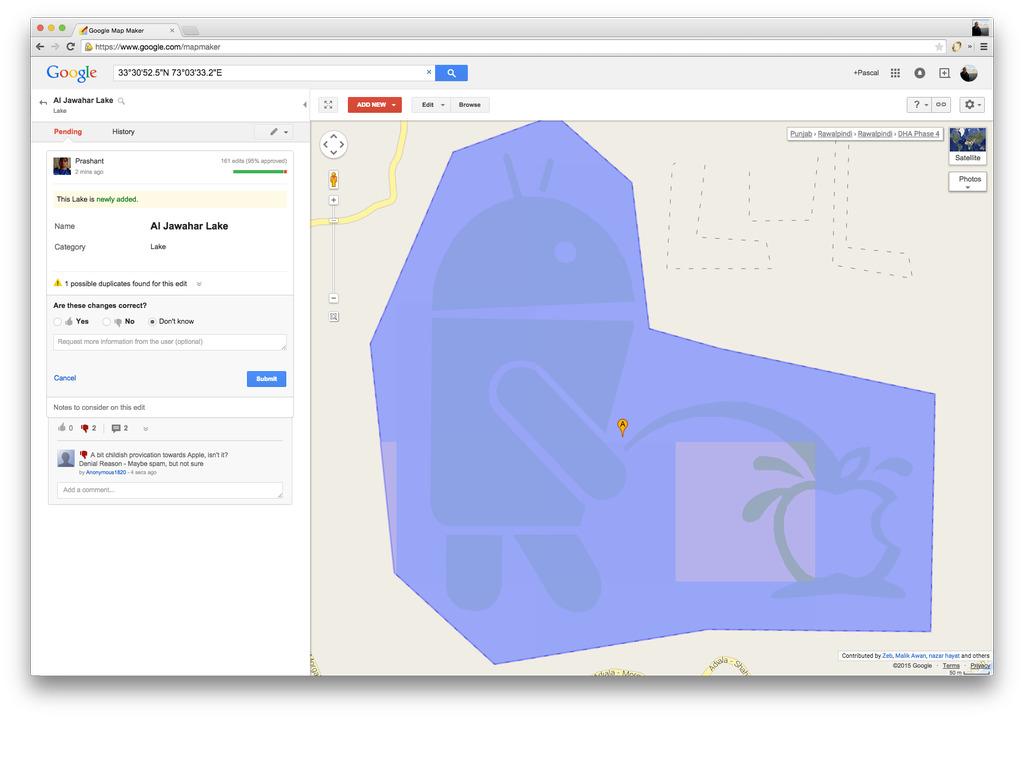Image resolution: width=1024 pixels, height=769 pixels.
Task: Click the orange A map marker
Action: pyautogui.click(x=622, y=427)
